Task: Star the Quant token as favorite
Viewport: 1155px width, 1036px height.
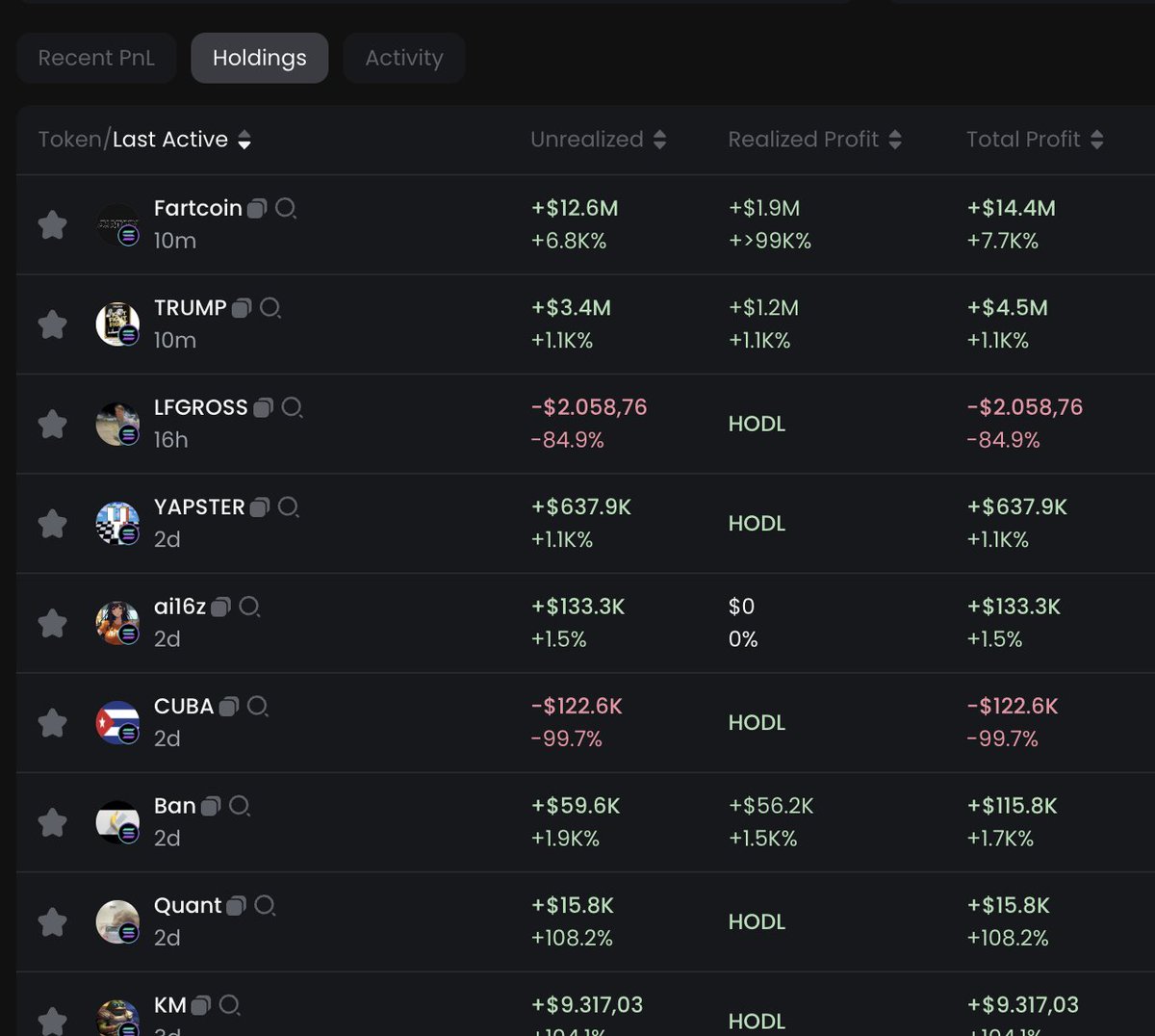Action: [x=52, y=922]
